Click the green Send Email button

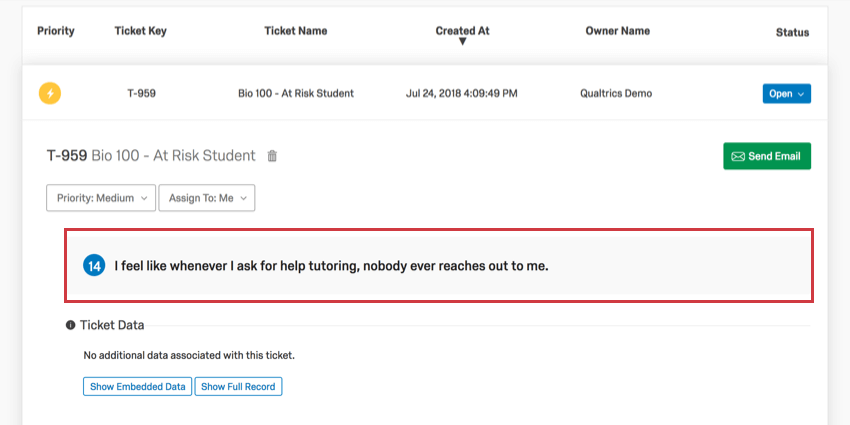point(767,156)
